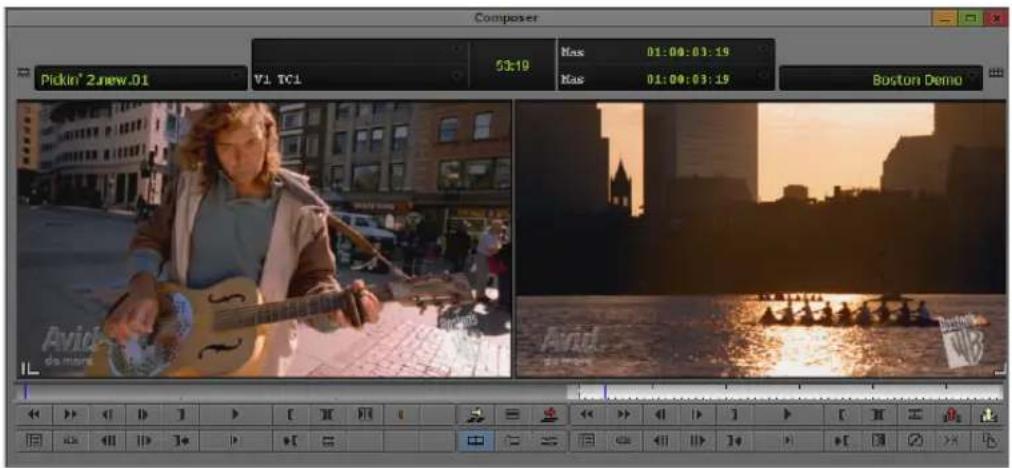The height and width of the screenshot is (468, 1012).
Task: Set Mark OUT in source monitor
Action: point(181,414)
